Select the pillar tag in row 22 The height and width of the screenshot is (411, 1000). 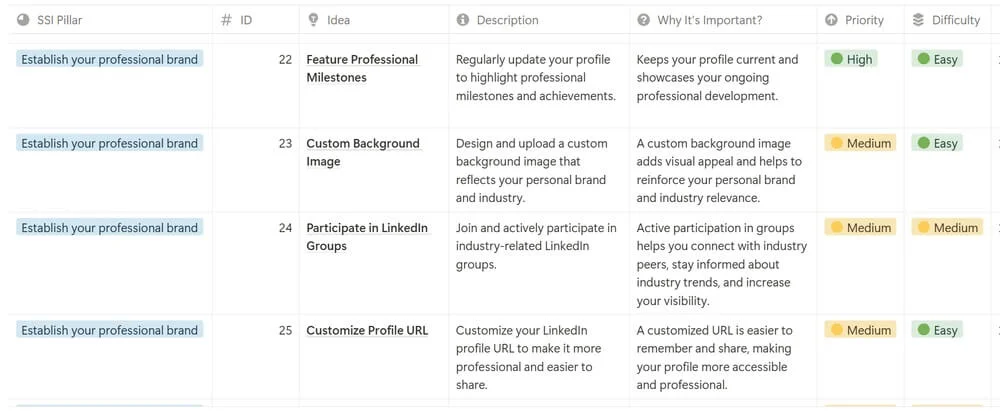click(x=109, y=59)
